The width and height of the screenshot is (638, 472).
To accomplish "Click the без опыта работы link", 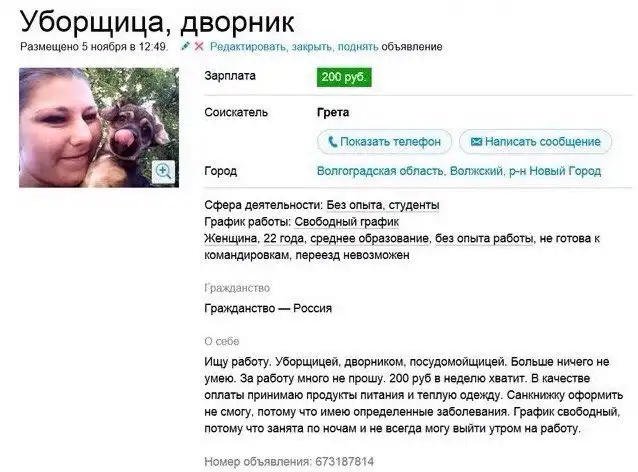I will (x=484, y=238).
